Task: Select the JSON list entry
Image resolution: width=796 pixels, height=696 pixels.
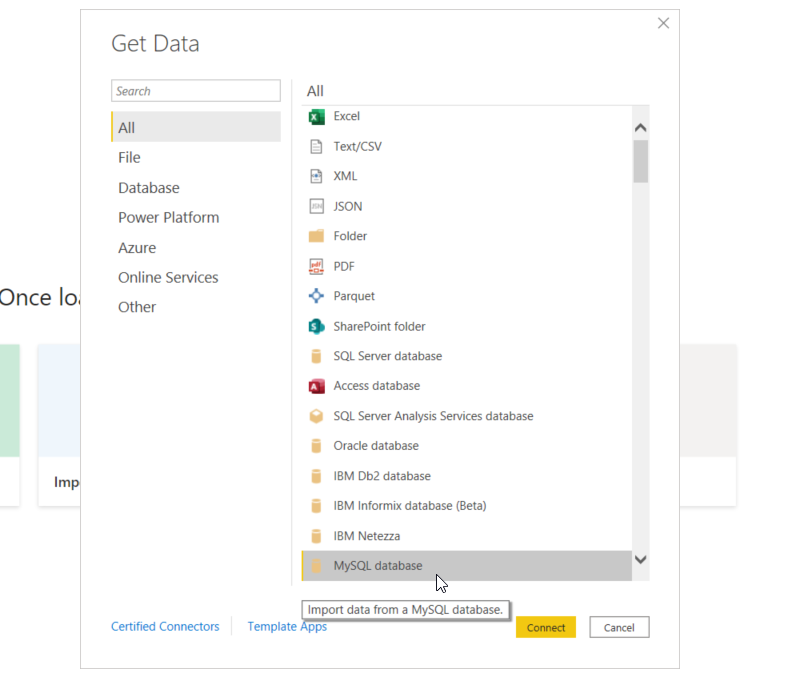Action: 467,206
